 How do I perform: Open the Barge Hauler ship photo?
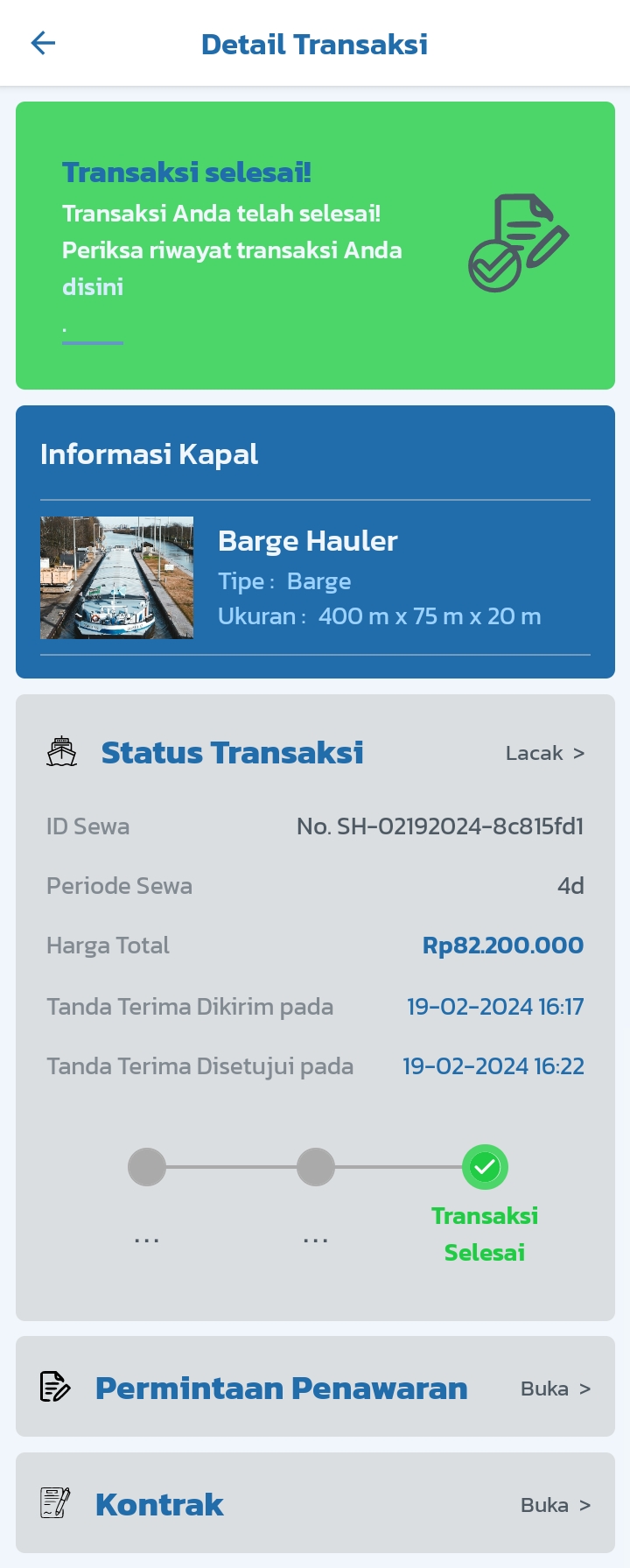coord(116,577)
